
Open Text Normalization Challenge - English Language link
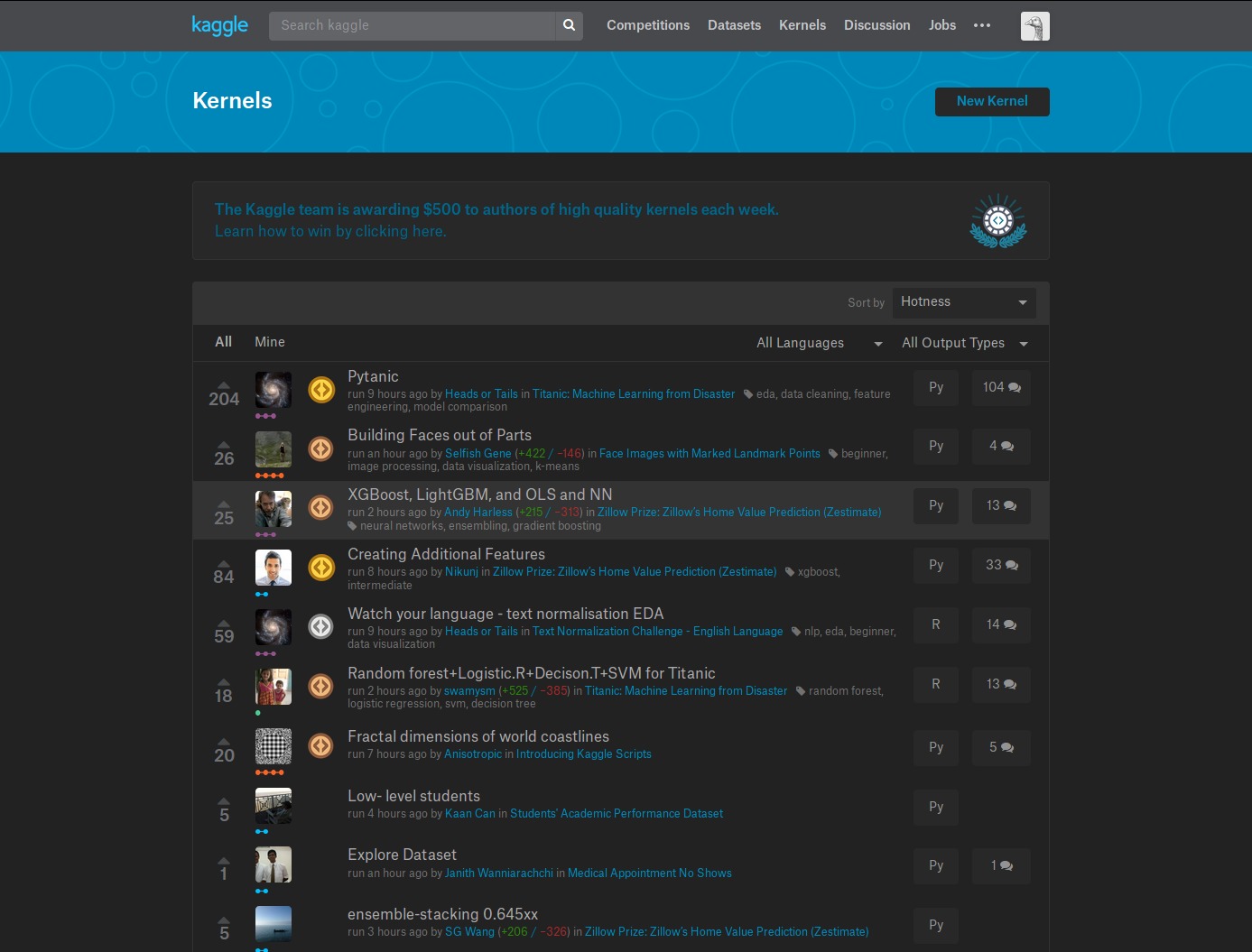(658, 632)
